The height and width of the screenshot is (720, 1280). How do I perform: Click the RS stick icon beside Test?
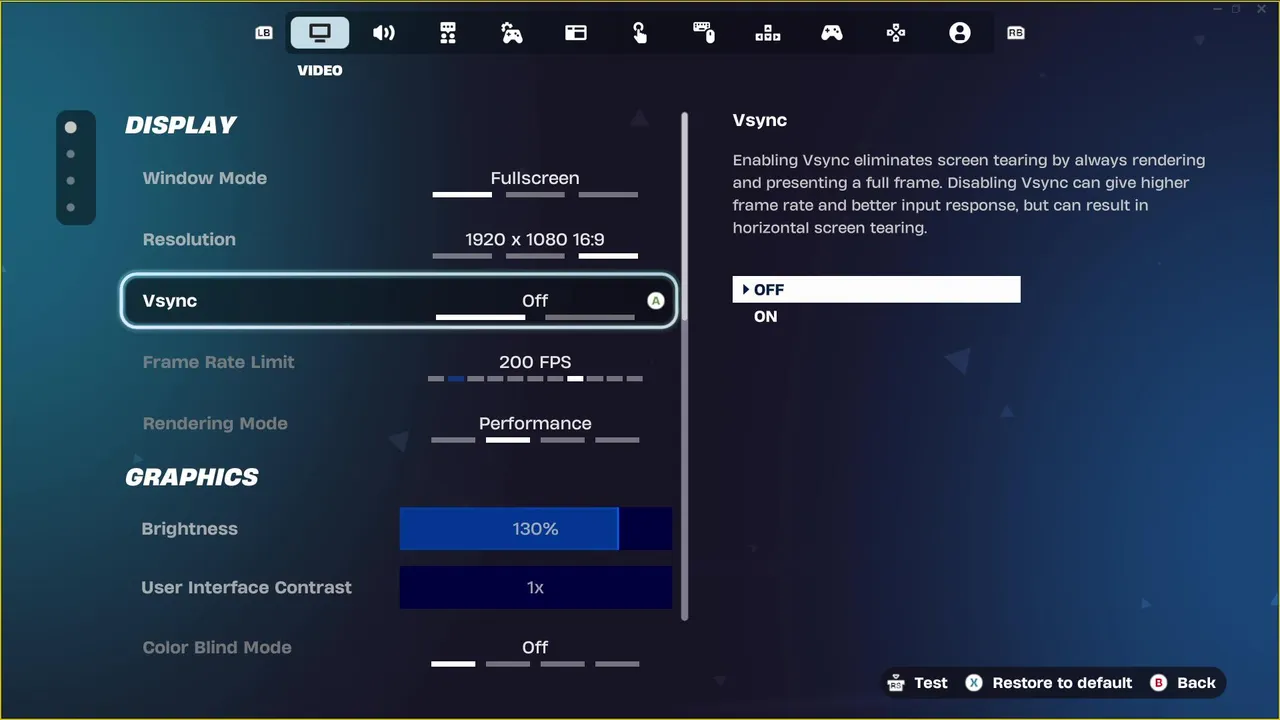coord(896,683)
